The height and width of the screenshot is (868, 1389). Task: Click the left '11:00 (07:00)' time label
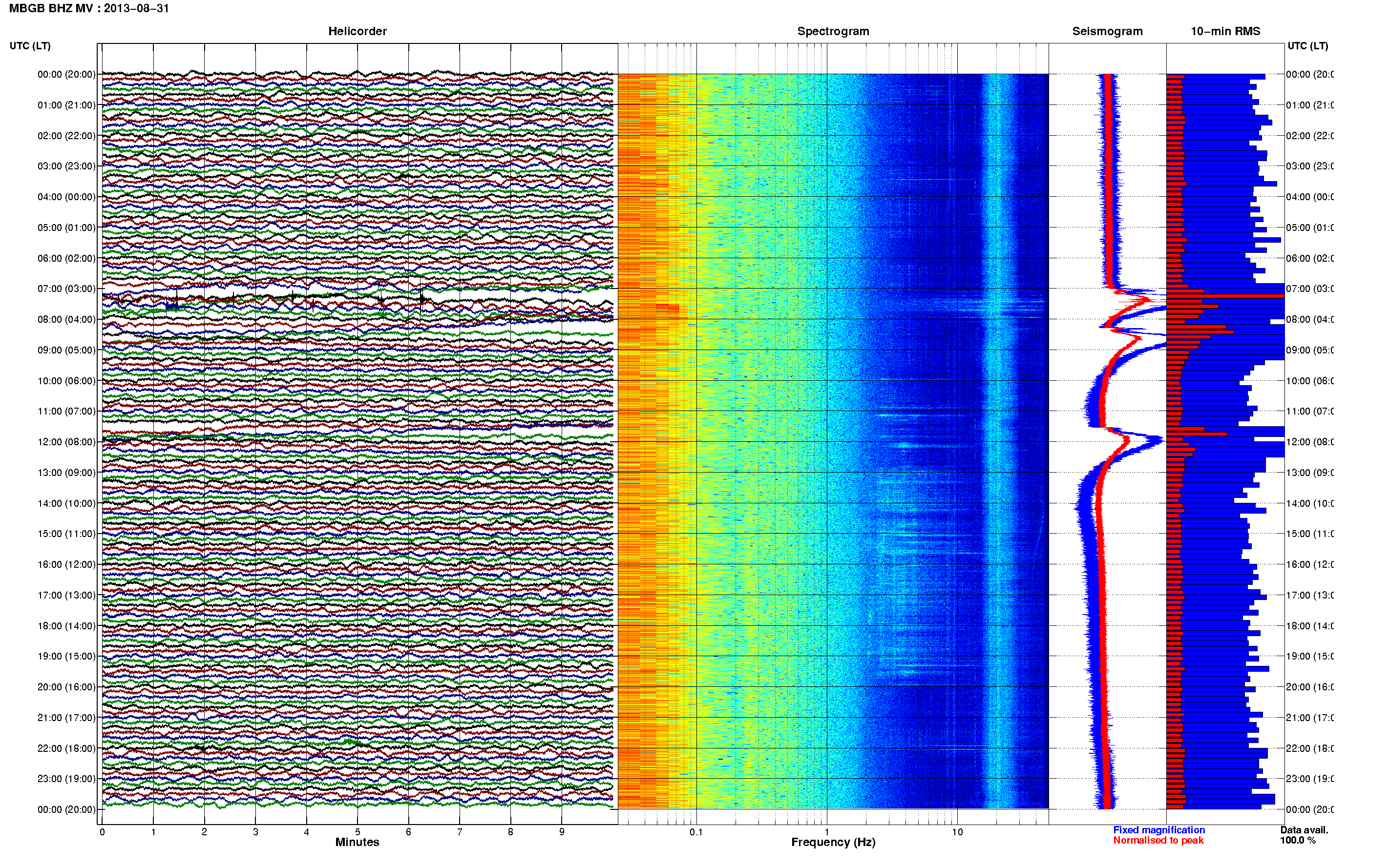(x=66, y=411)
